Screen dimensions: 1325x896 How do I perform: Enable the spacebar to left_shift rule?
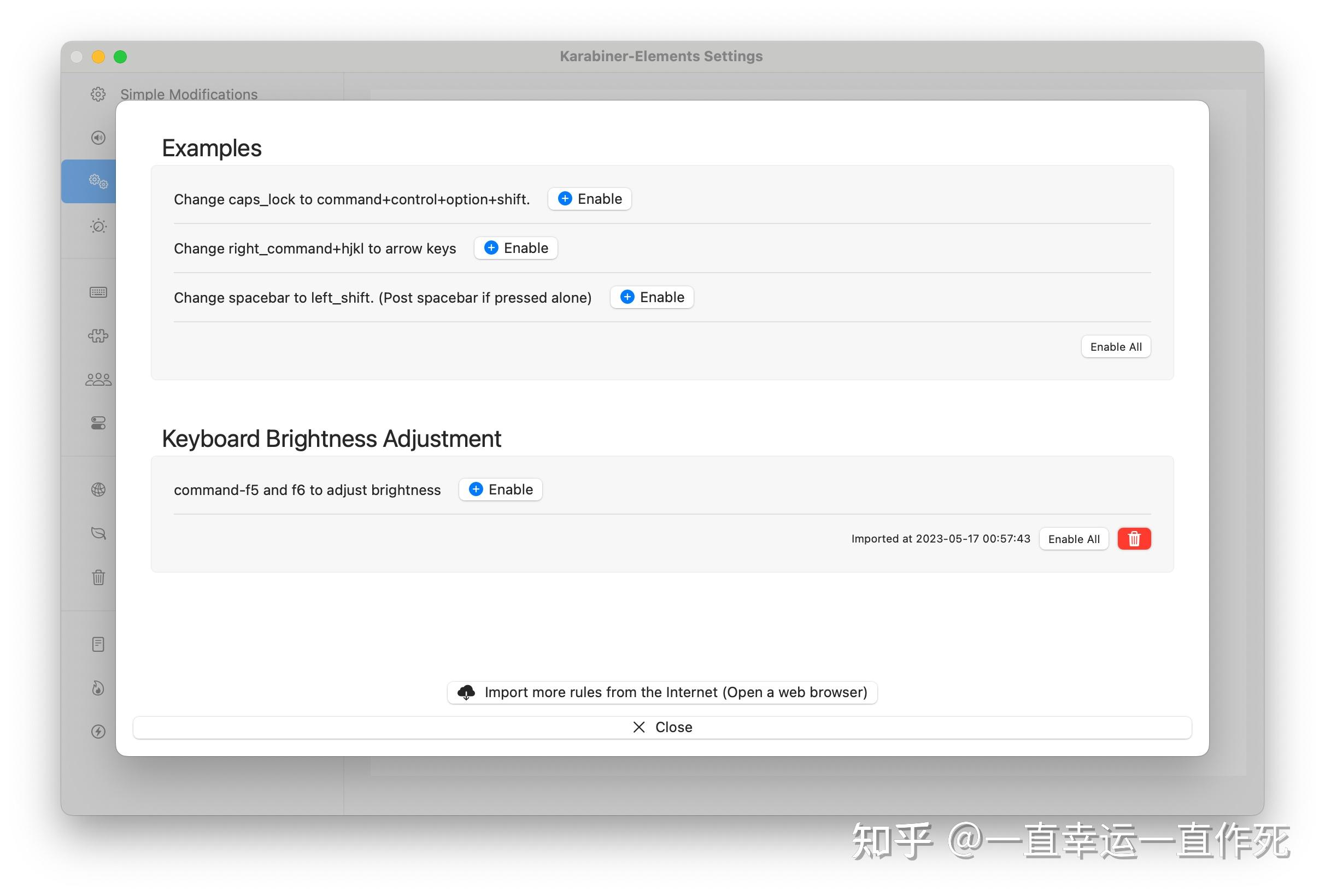651,297
